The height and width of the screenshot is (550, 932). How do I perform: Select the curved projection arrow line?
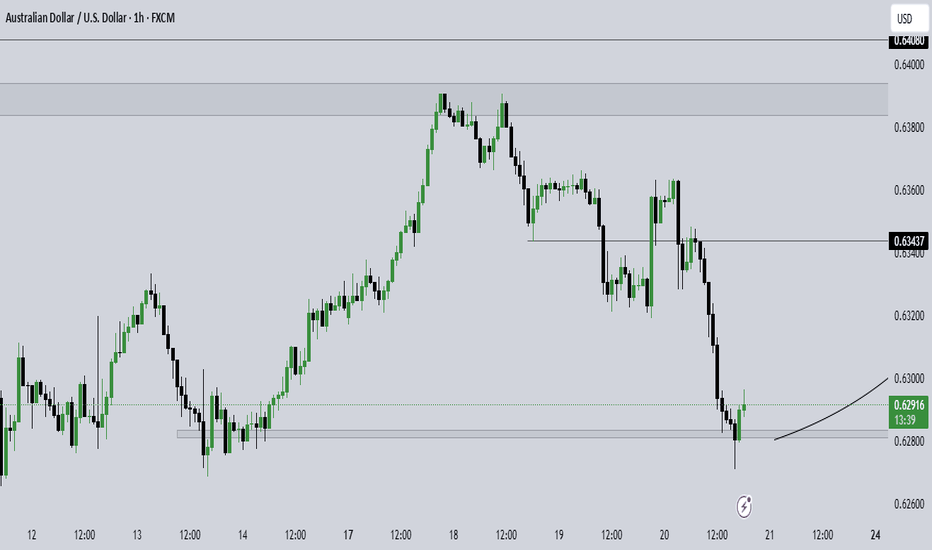click(831, 411)
